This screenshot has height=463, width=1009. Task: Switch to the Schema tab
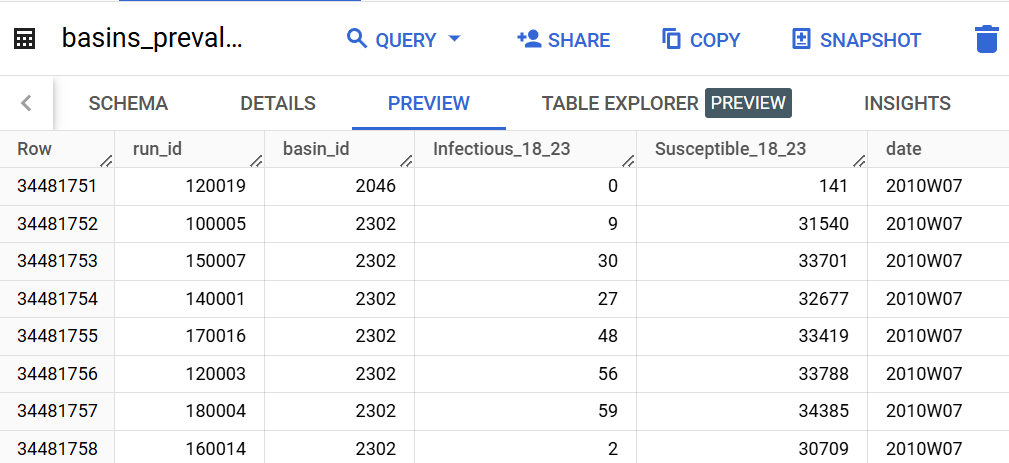128,103
